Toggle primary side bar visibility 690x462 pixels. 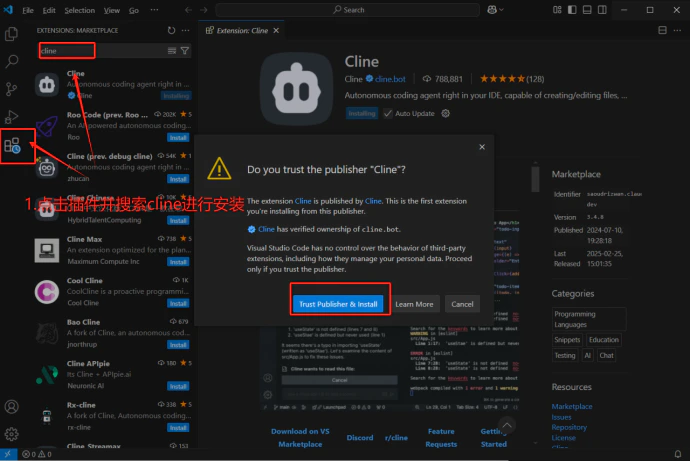click(x=572, y=10)
